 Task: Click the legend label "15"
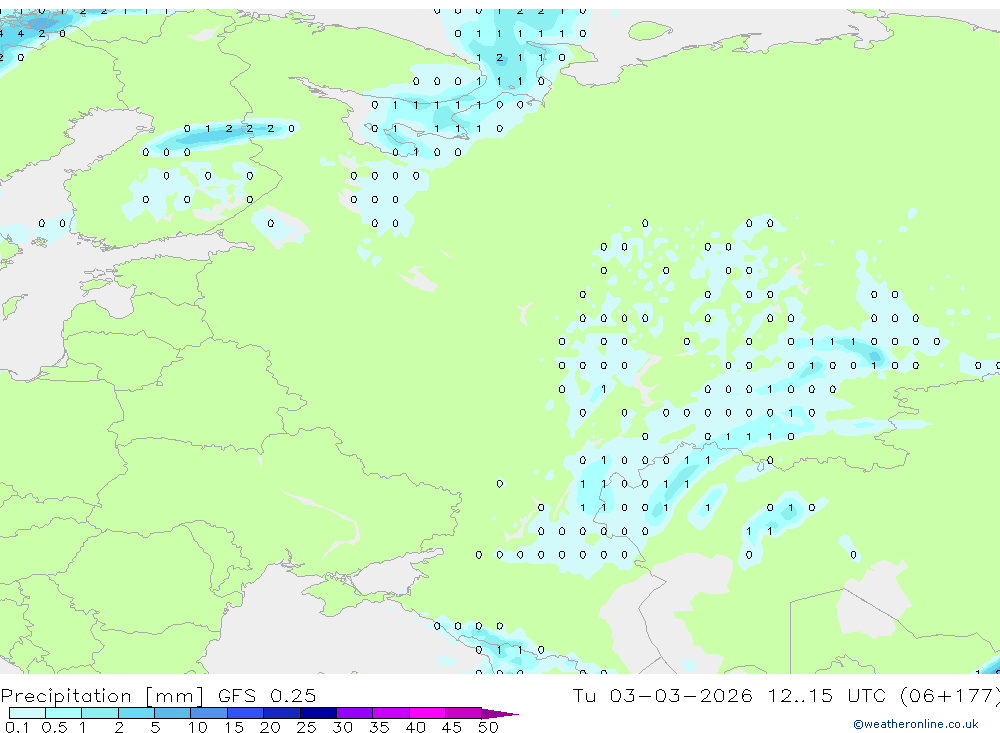coord(234,727)
